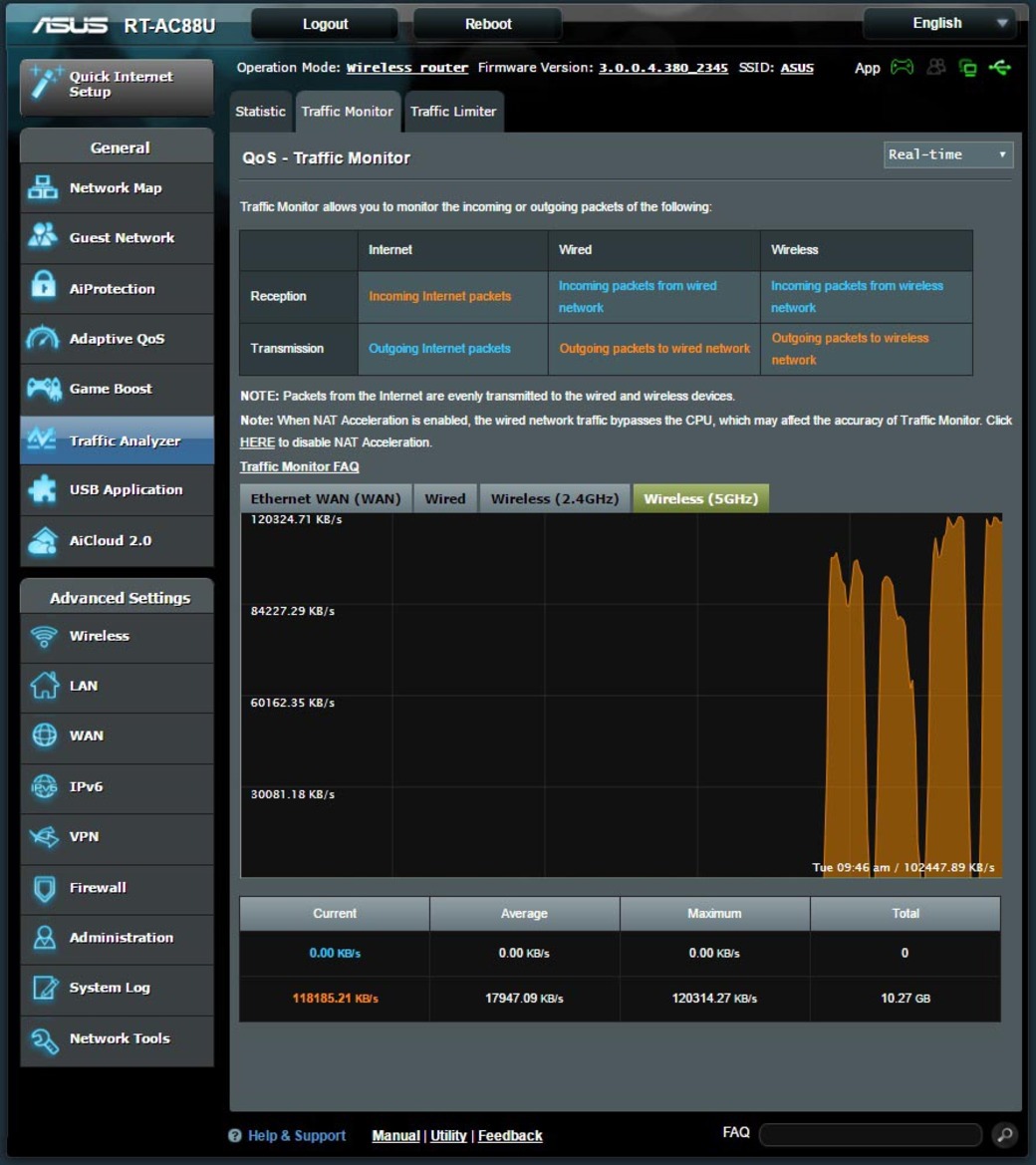Show the Wired graph tab

pos(445,498)
